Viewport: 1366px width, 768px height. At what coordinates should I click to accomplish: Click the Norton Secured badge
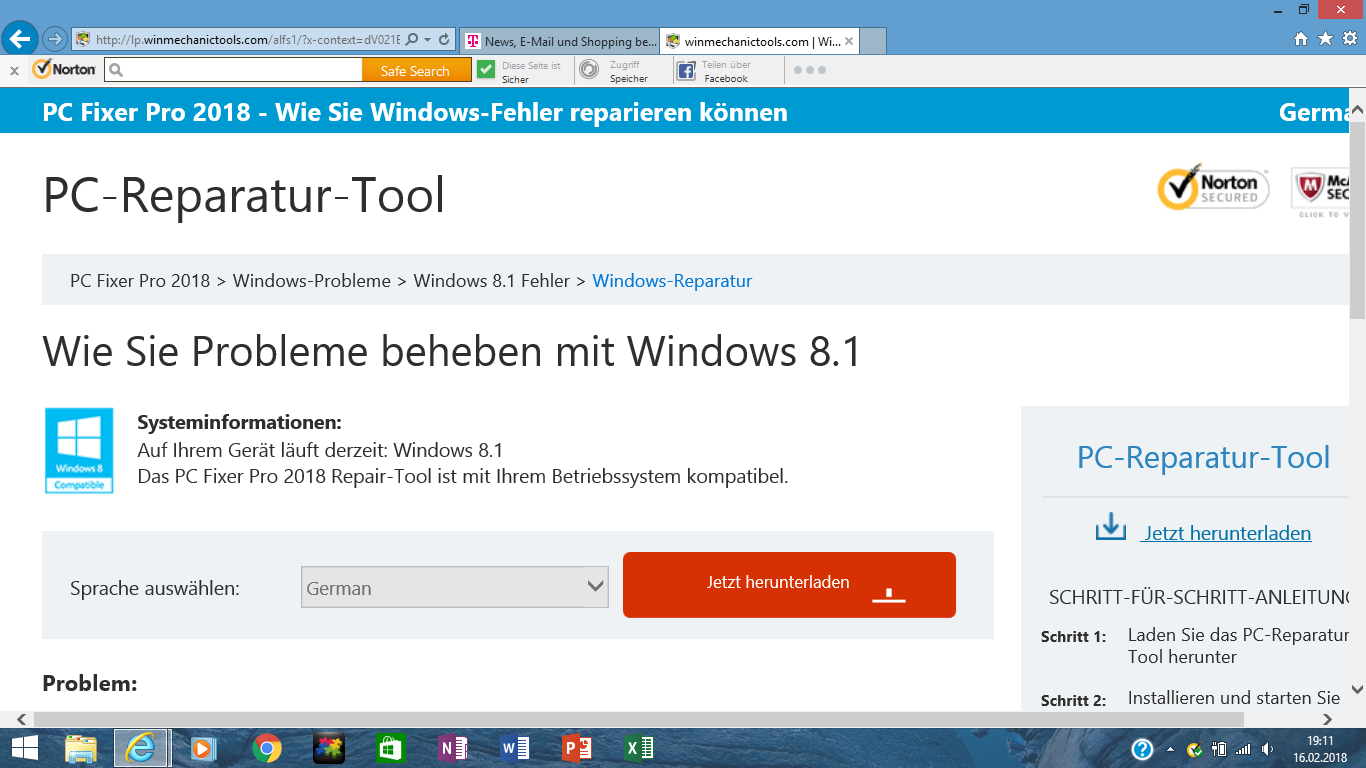coord(1213,188)
